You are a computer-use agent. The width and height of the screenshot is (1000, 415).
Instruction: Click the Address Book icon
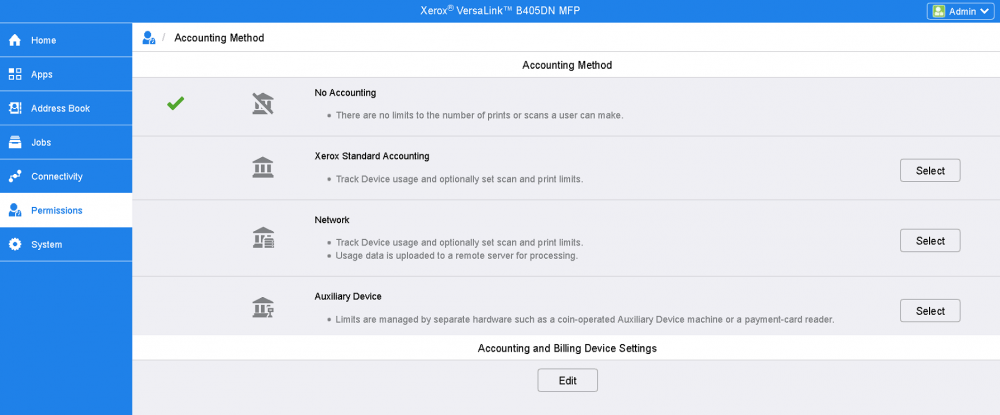pos(15,108)
